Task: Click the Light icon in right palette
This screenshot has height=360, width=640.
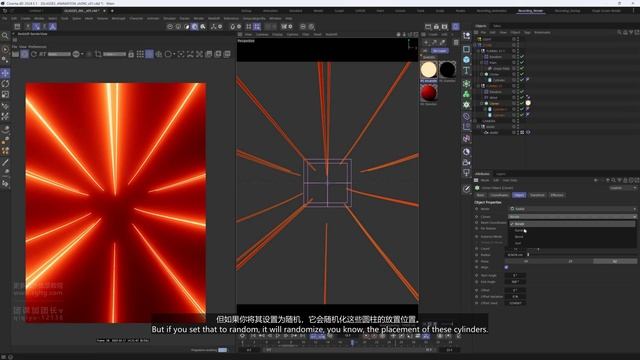Action: [467, 173]
